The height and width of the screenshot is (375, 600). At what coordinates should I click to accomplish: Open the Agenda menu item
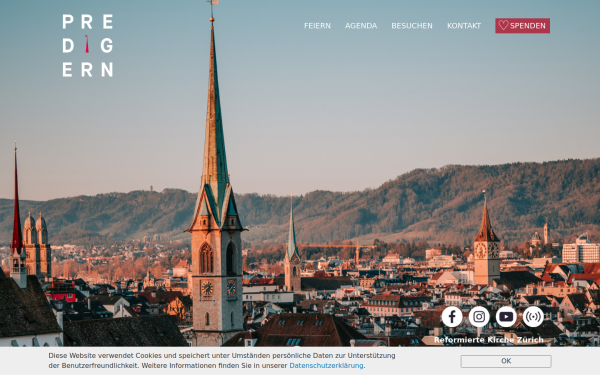coord(361,26)
